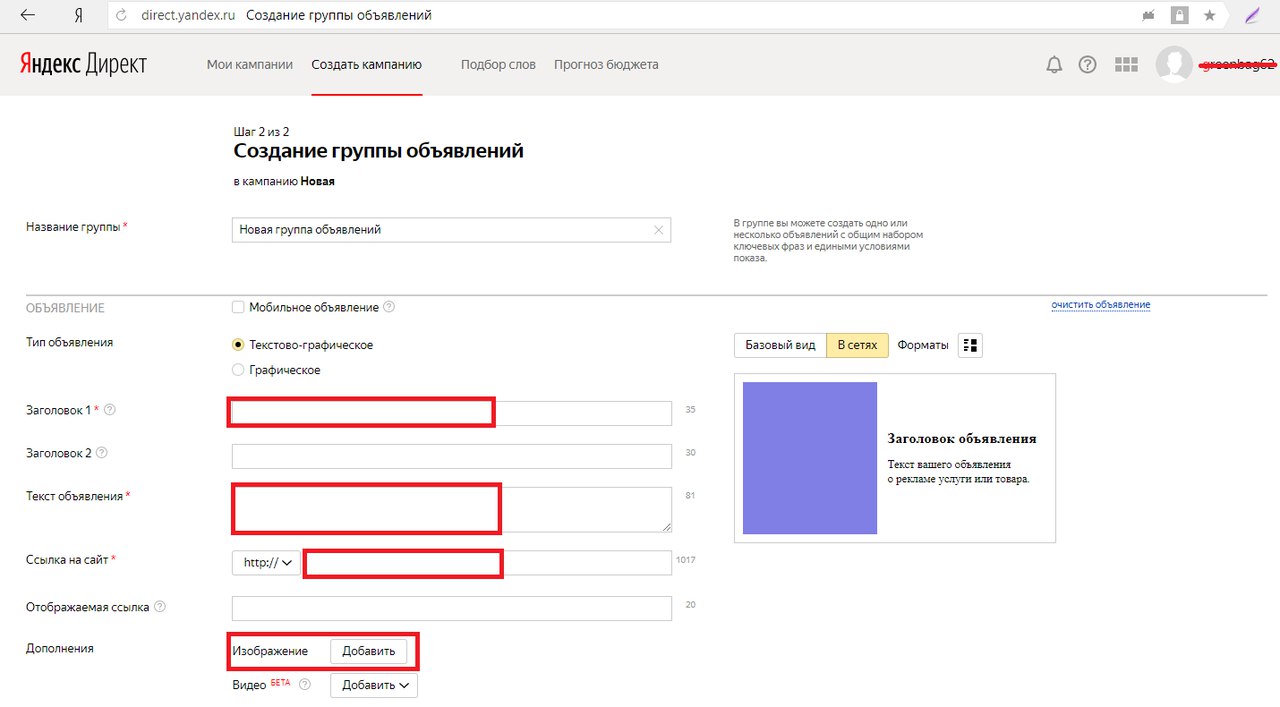Open Создать кампанию tab
Image resolution: width=1280 pixels, height=707 pixels.
(x=366, y=65)
